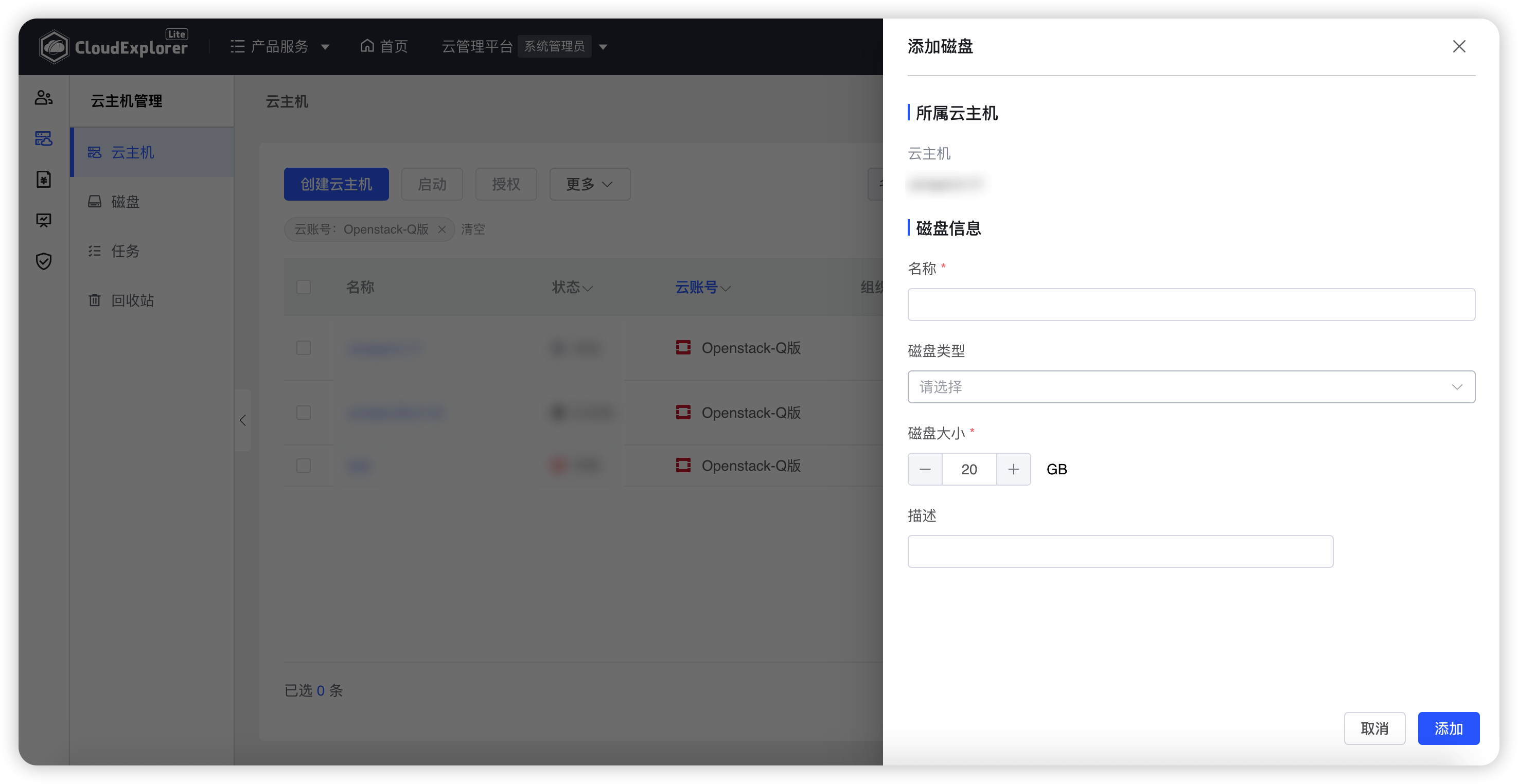Select 云主机 in the side menu
Viewport: 1518px width, 784px height.
click(x=152, y=152)
